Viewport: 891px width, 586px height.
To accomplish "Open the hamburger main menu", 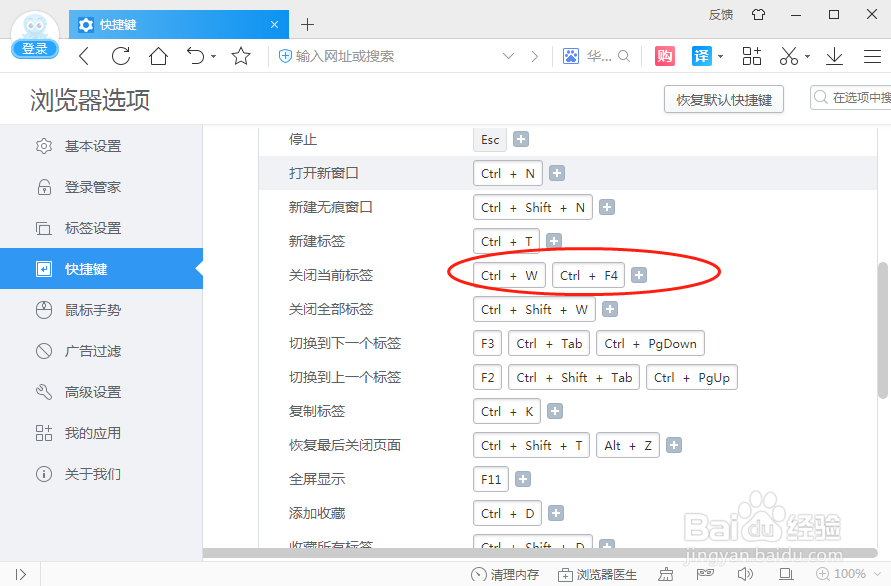I will 872,56.
